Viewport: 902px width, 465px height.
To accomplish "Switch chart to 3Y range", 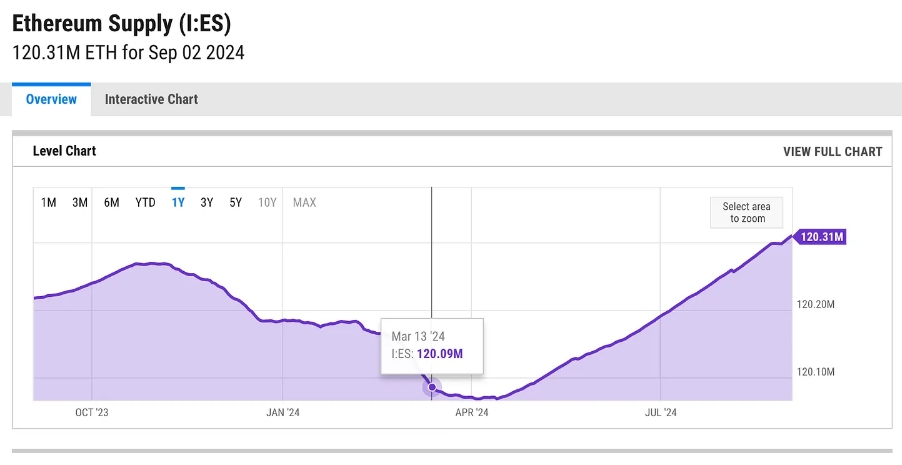I will click(207, 203).
